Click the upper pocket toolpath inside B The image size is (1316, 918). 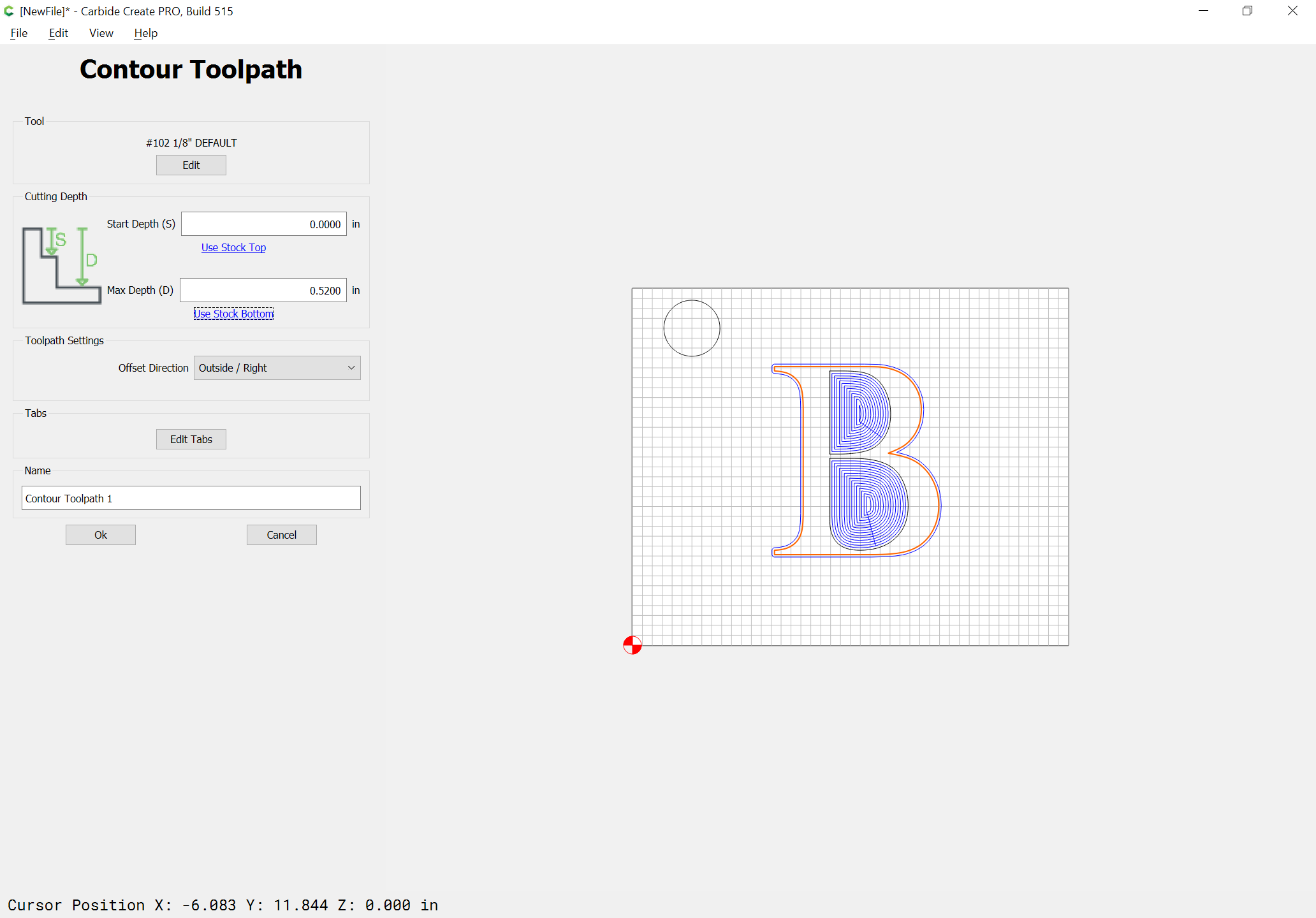click(859, 412)
